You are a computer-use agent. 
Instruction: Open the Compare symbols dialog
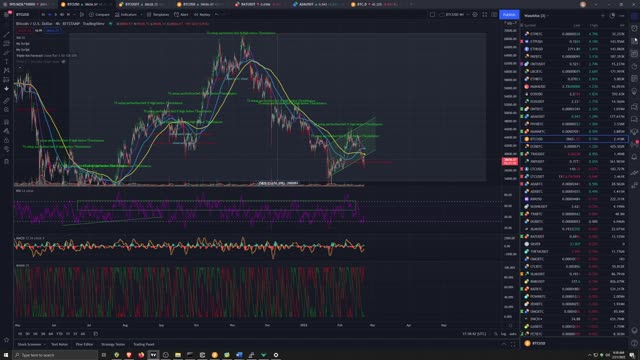click(99, 15)
